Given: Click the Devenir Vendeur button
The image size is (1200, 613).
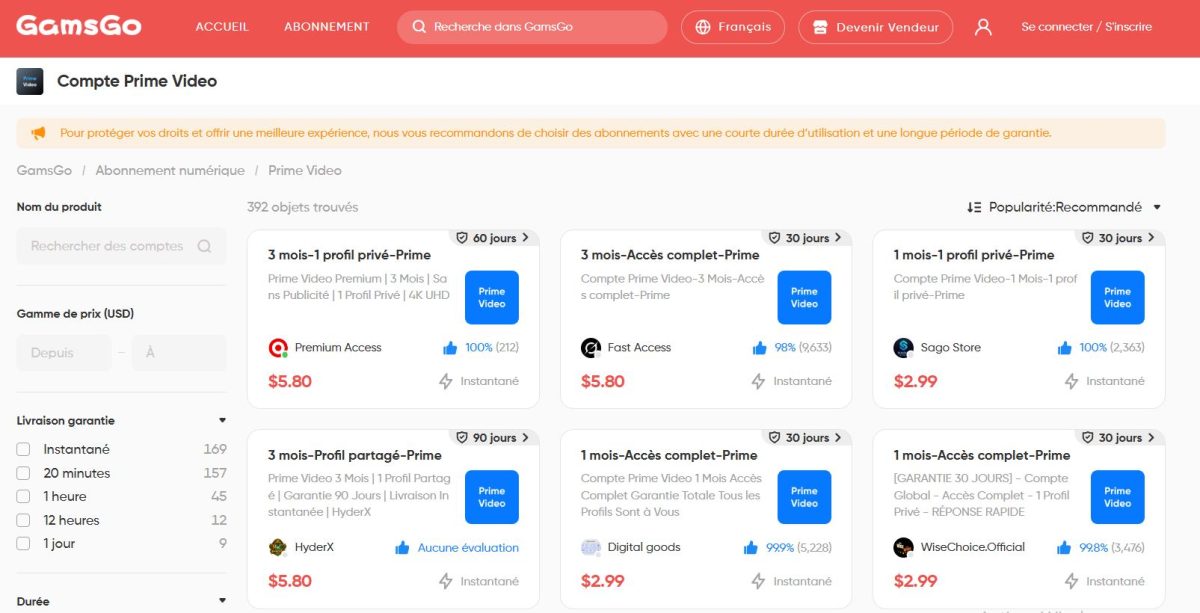Looking at the screenshot, I should pos(875,27).
